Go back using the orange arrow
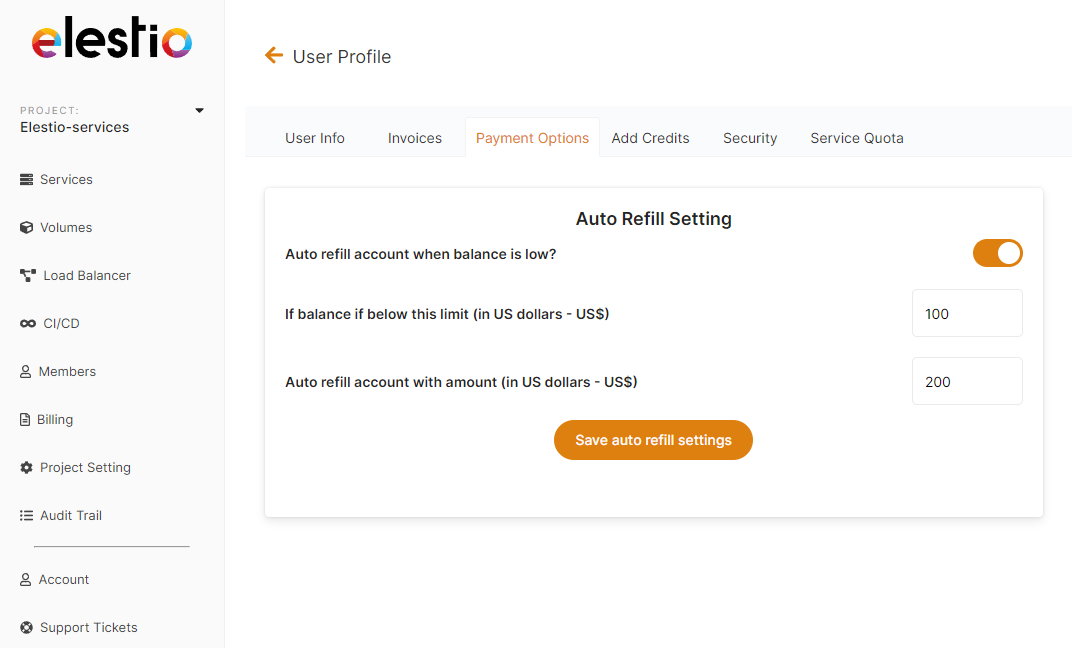Viewport: 1072px width, 648px height. [273, 56]
